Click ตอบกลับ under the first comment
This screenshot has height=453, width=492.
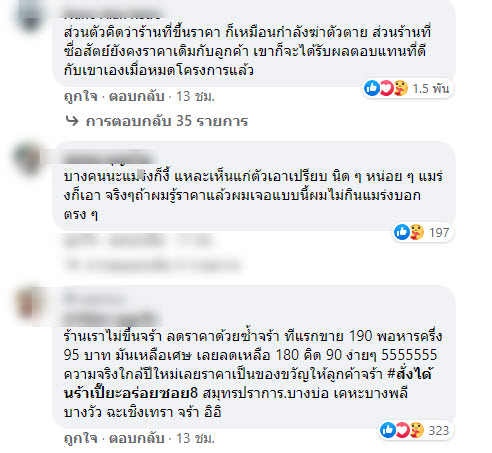[x=137, y=97]
